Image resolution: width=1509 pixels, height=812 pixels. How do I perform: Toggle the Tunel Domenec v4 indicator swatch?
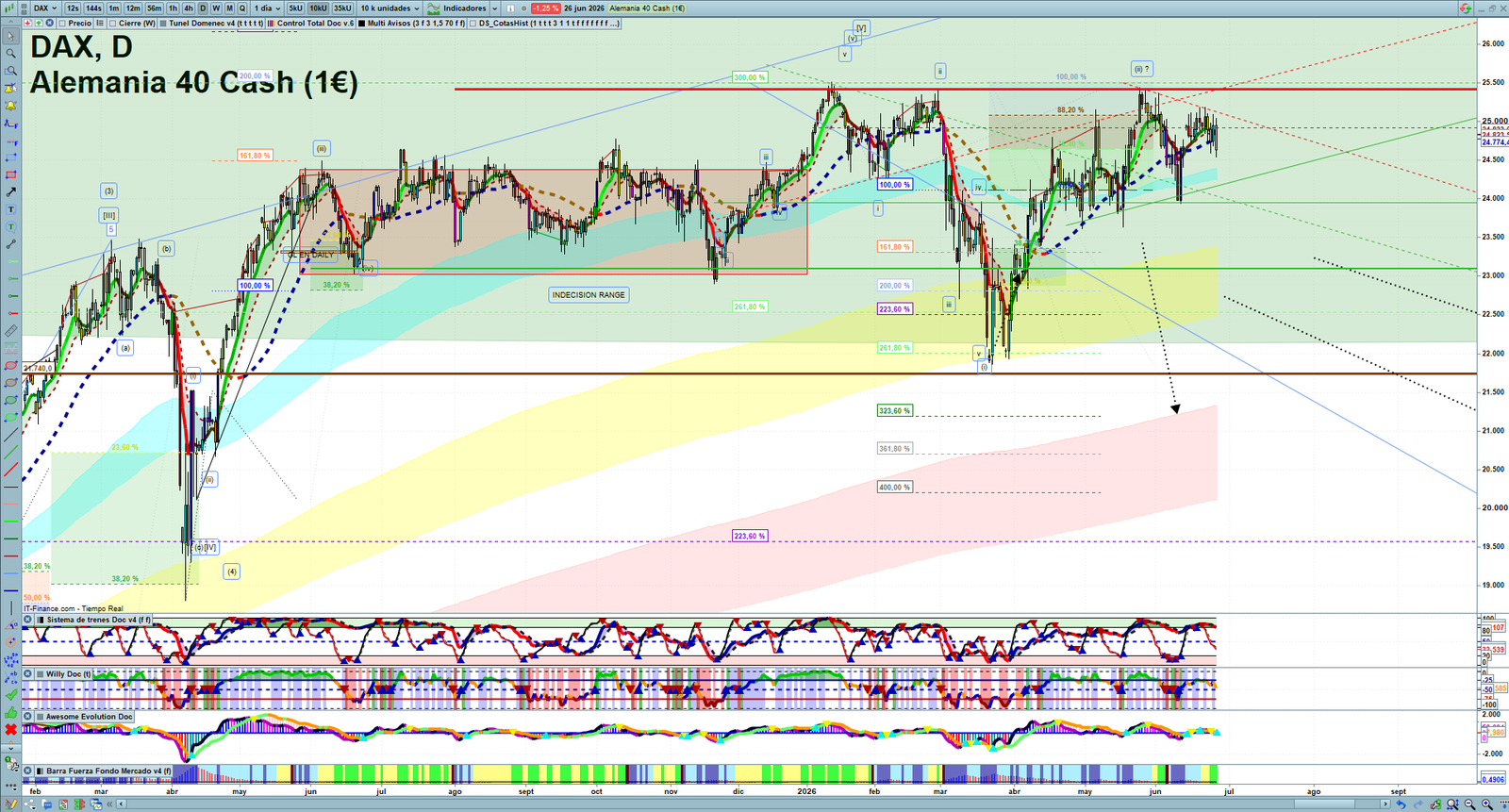(x=162, y=23)
